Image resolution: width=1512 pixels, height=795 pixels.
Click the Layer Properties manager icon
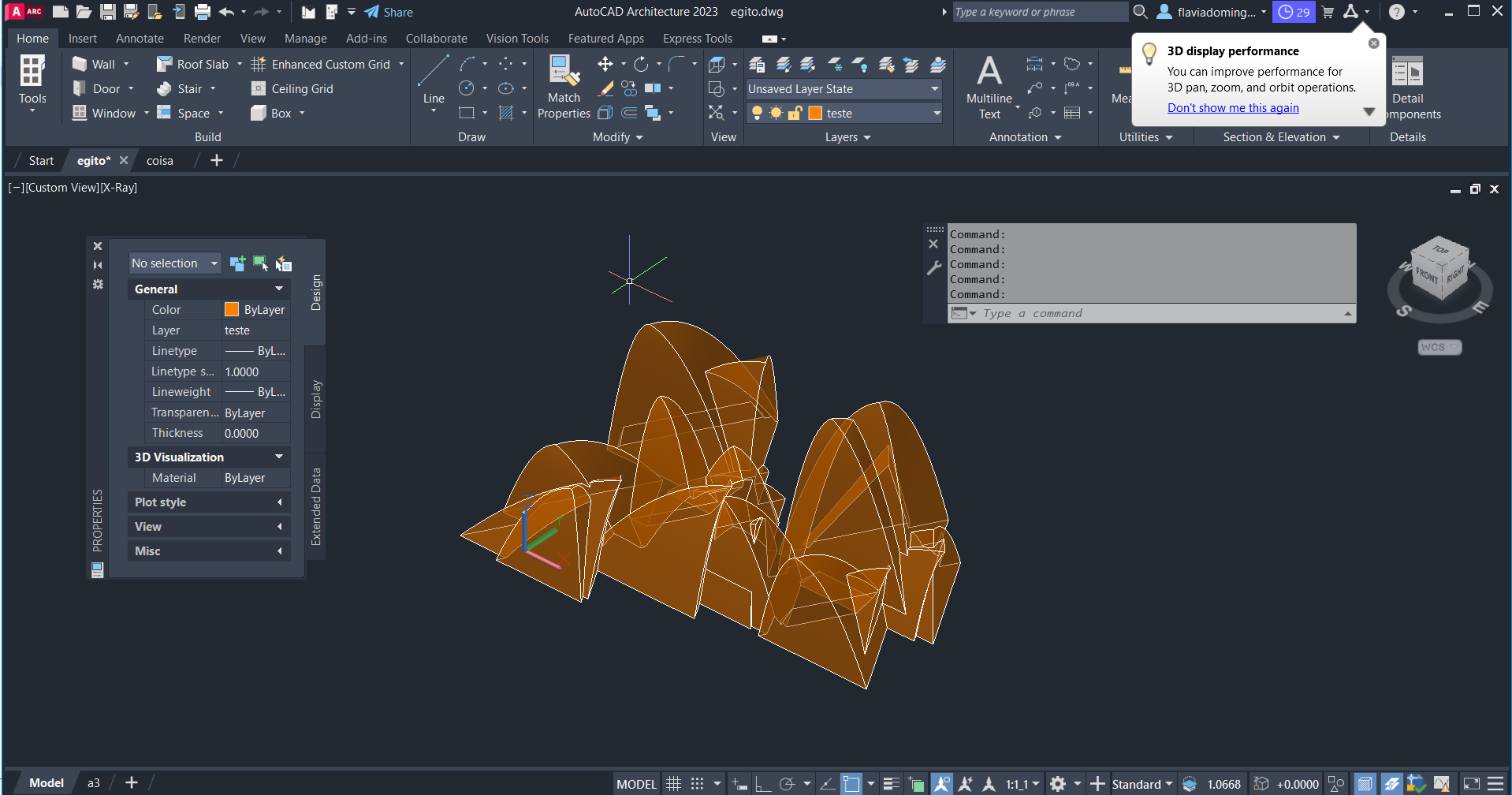pos(757,65)
